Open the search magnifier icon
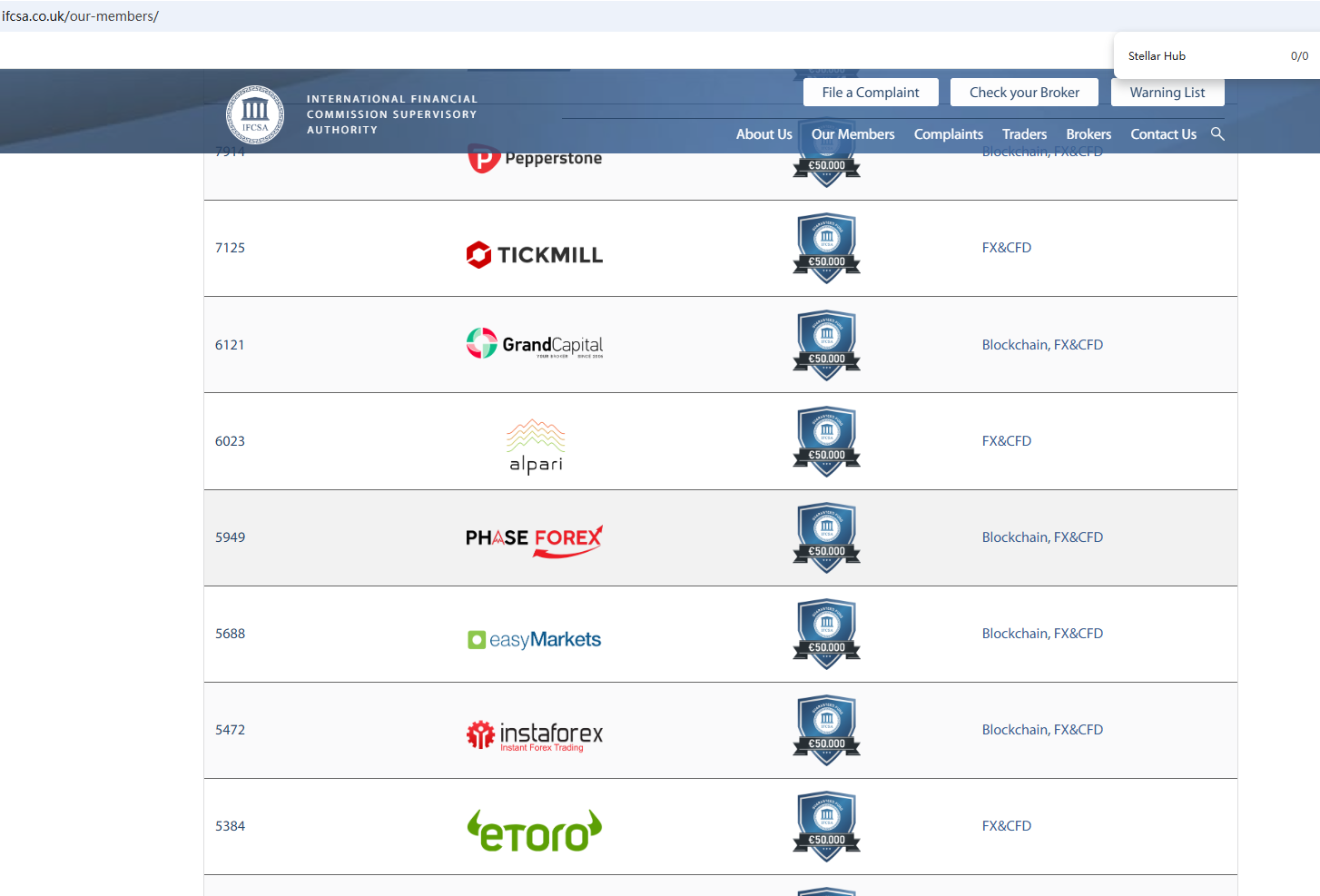Screen dimensions: 1320x896 [x=1217, y=134]
